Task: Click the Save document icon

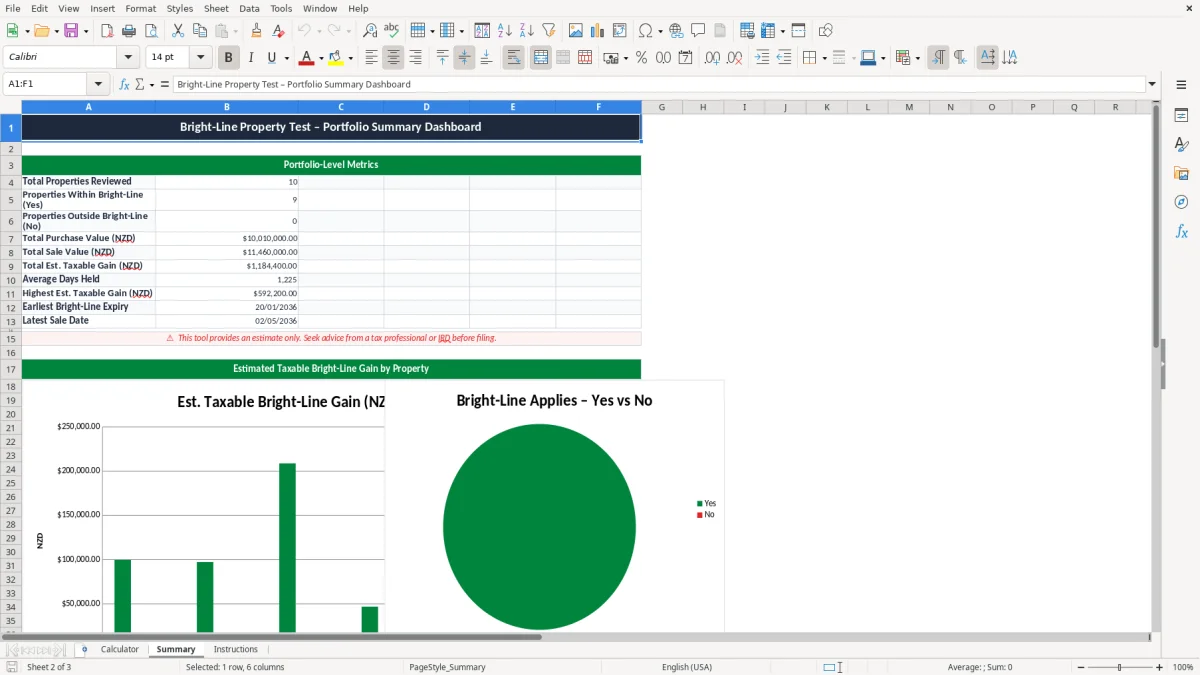Action: pyautogui.click(x=71, y=31)
